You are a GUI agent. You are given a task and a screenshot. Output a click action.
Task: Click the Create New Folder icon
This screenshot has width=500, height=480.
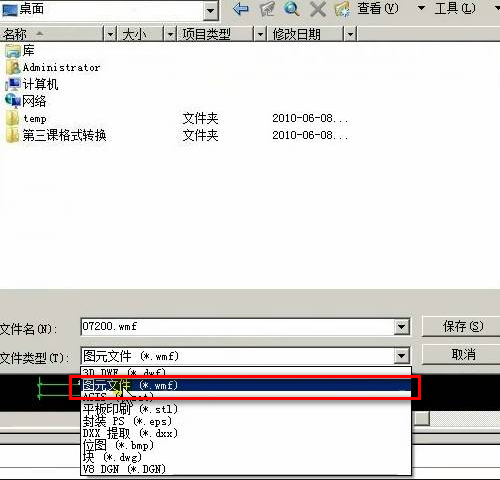(x=342, y=9)
